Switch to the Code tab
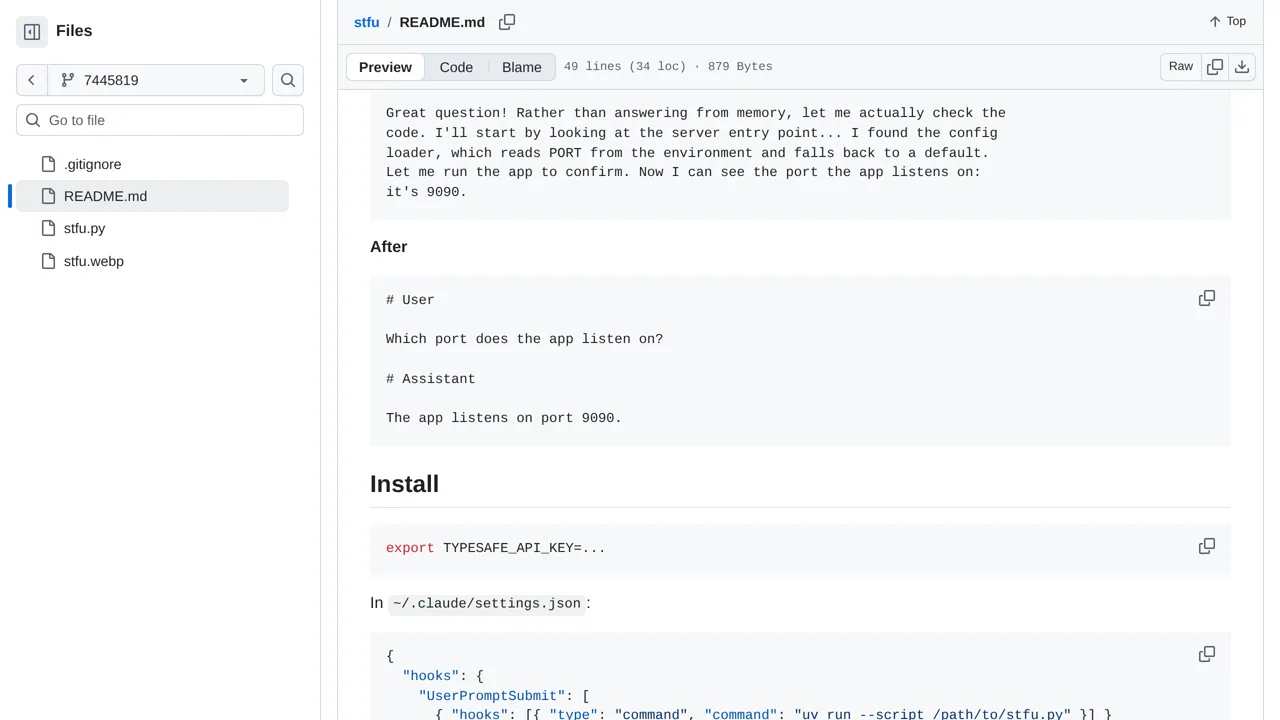 coord(456,67)
